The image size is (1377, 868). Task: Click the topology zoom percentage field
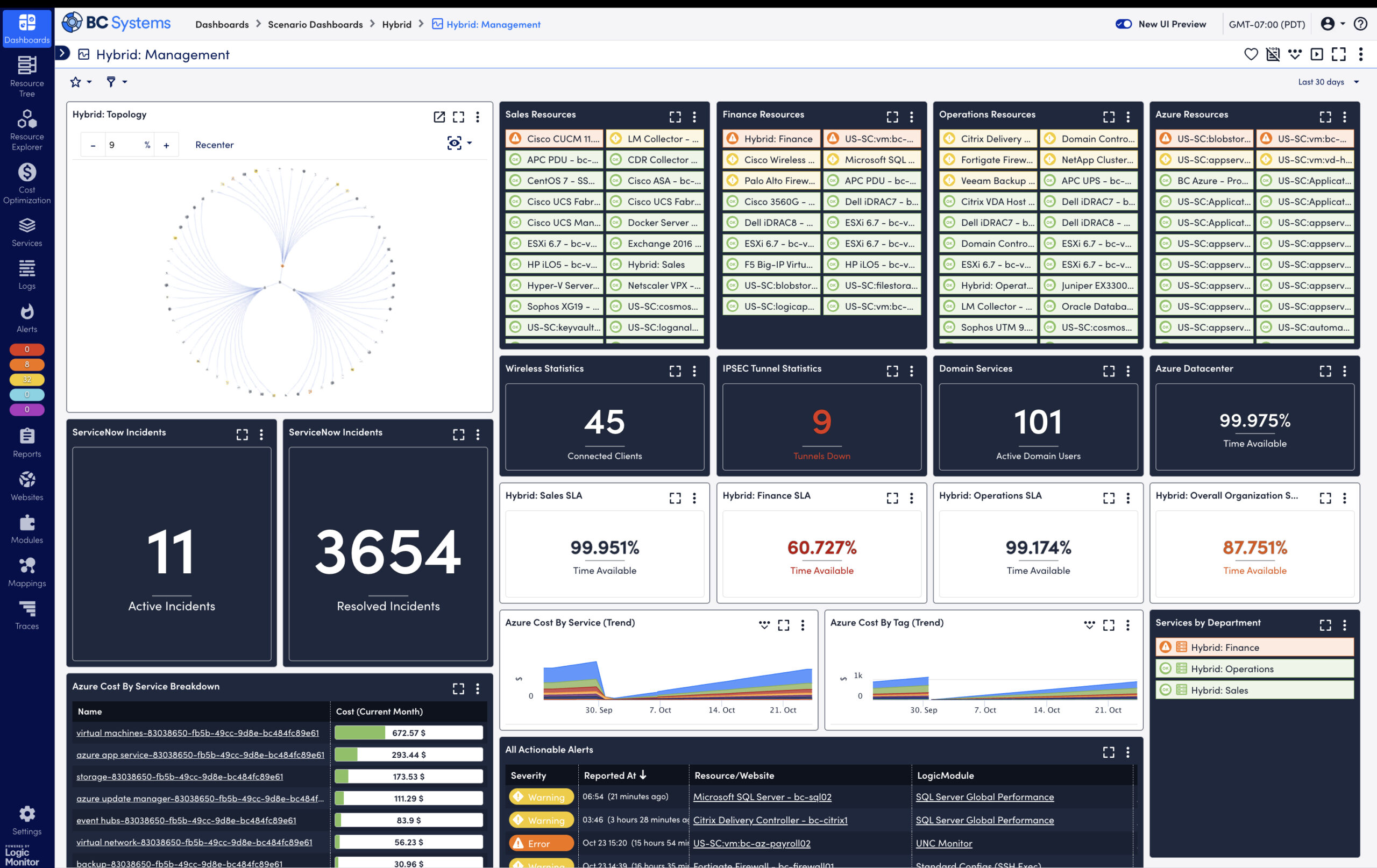click(x=129, y=145)
